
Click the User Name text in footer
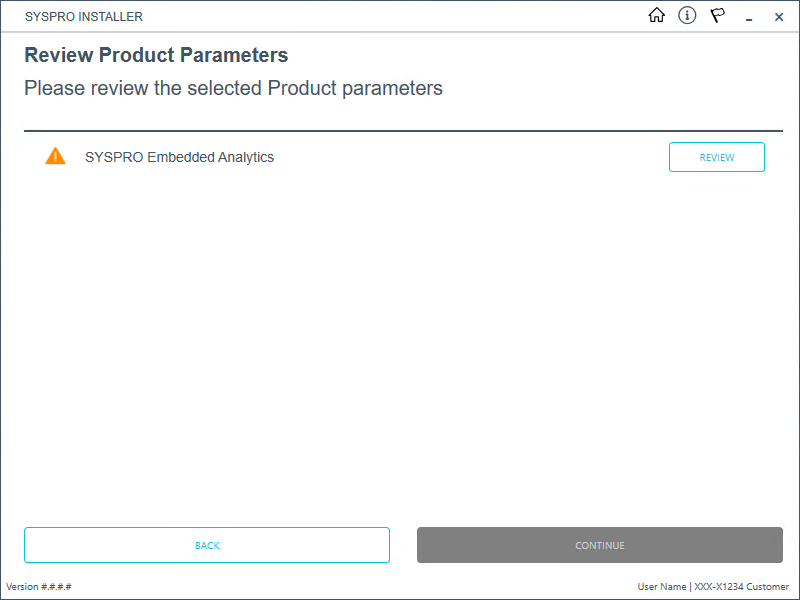point(662,587)
